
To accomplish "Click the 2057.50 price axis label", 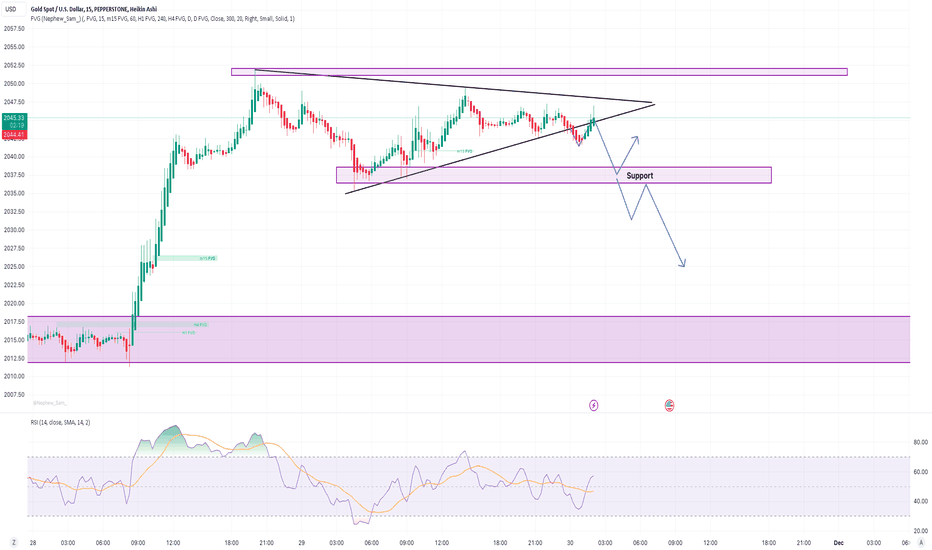I will click(14, 29).
